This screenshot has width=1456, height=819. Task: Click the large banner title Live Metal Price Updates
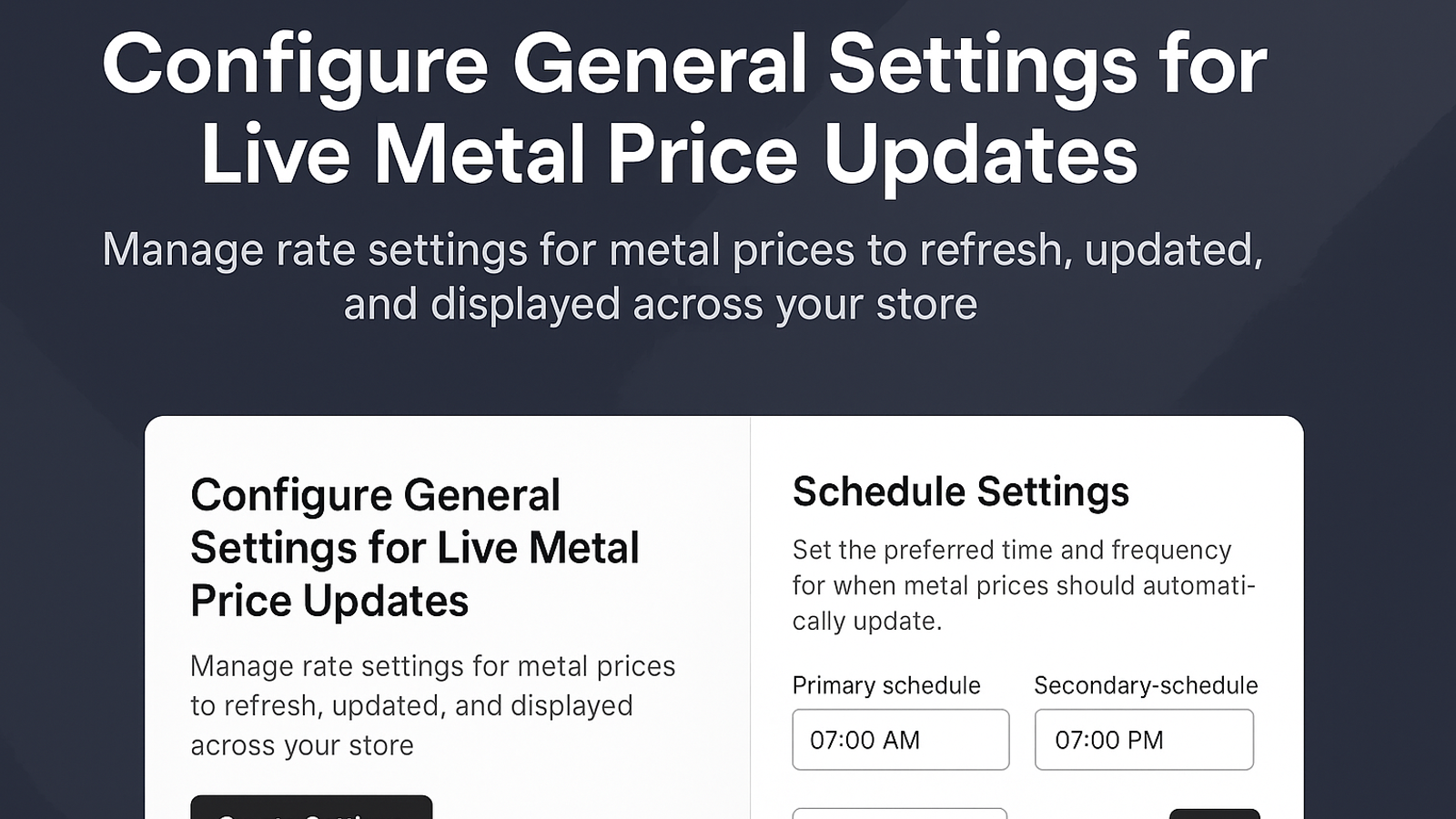[x=669, y=155]
